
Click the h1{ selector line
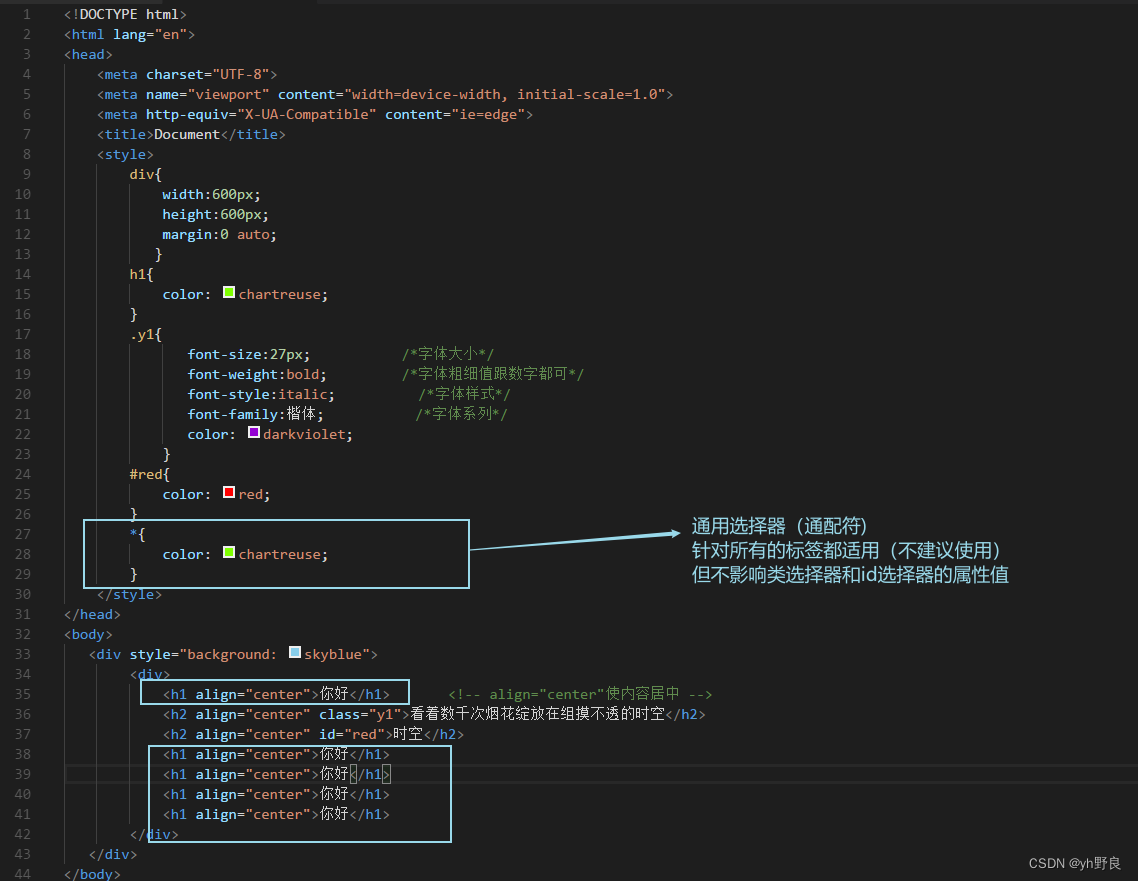click(142, 274)
